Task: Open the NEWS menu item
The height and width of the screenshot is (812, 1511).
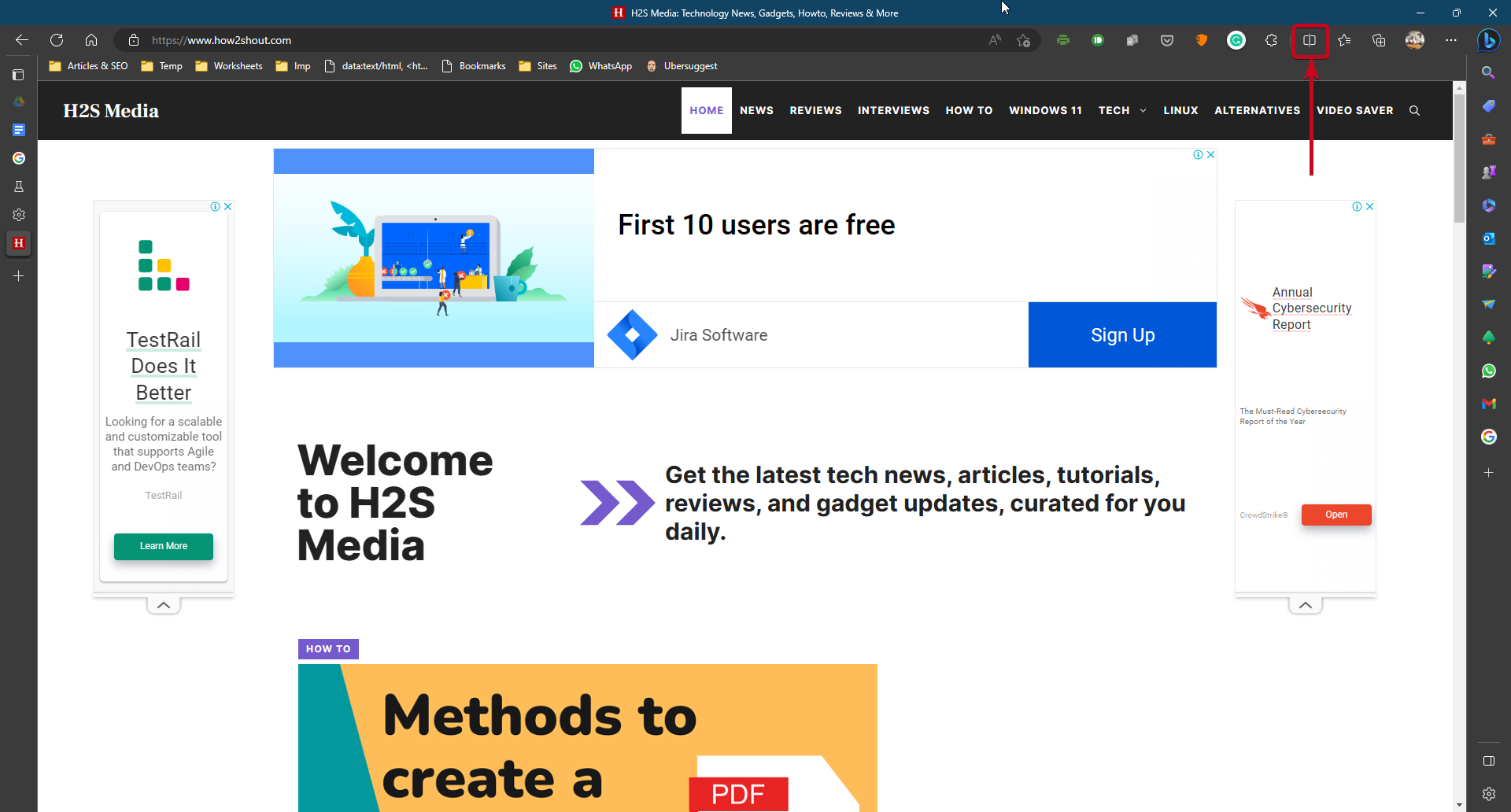Action: [x=756, y=110]
